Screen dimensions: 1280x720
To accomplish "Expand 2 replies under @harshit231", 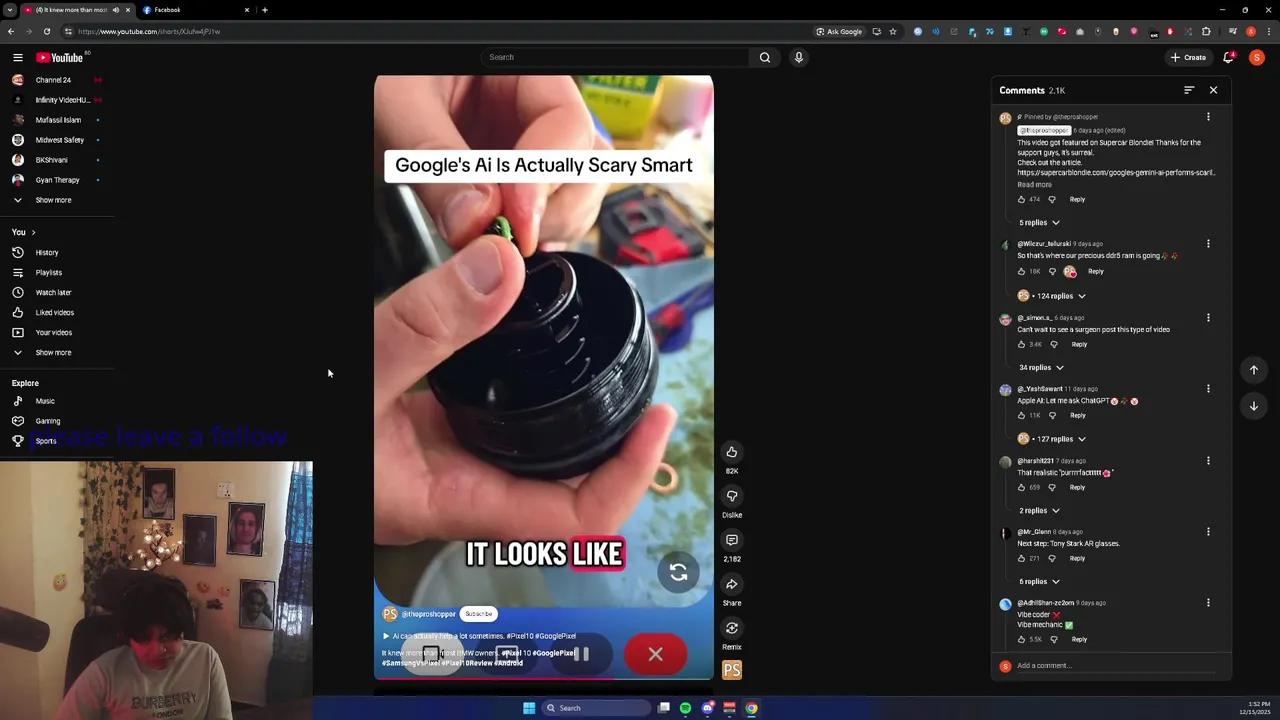I will pyautogui.click(x=1038, y=511).
